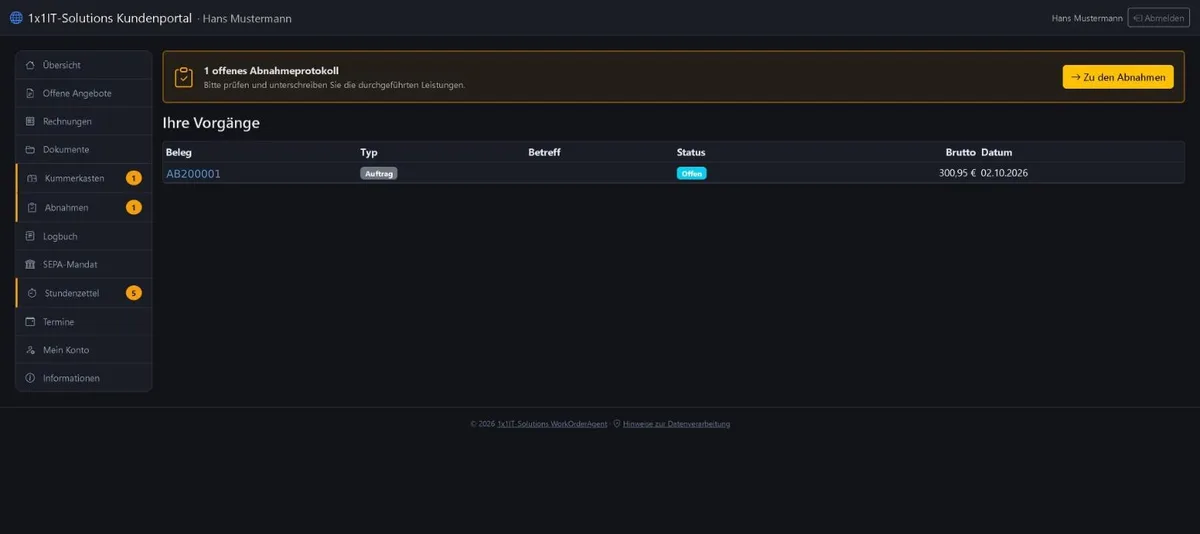Click the Typ column header
The image size is (1200, 534).
tap(369, 153)
